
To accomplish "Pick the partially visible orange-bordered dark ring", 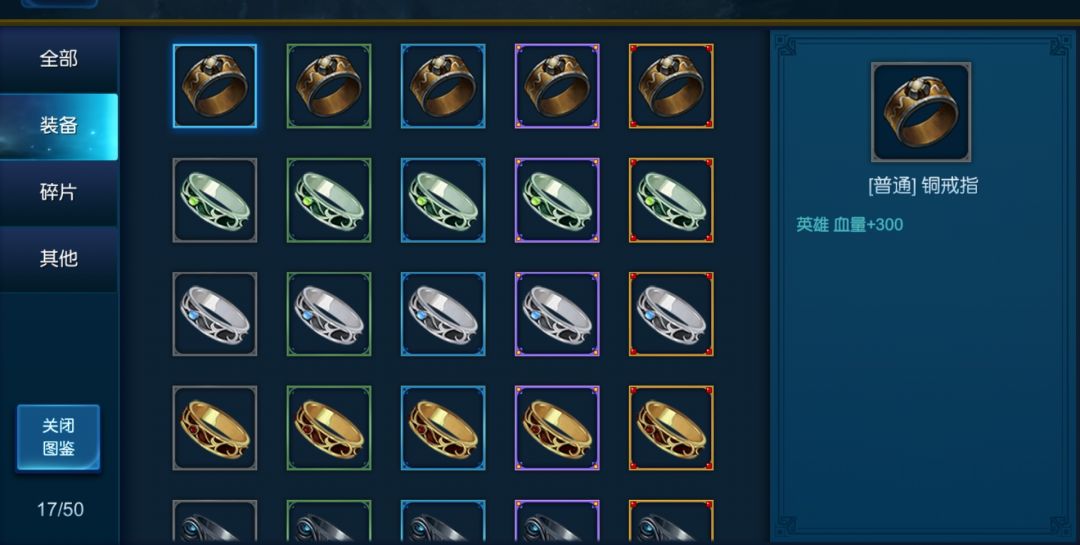I will pos(671,522).
